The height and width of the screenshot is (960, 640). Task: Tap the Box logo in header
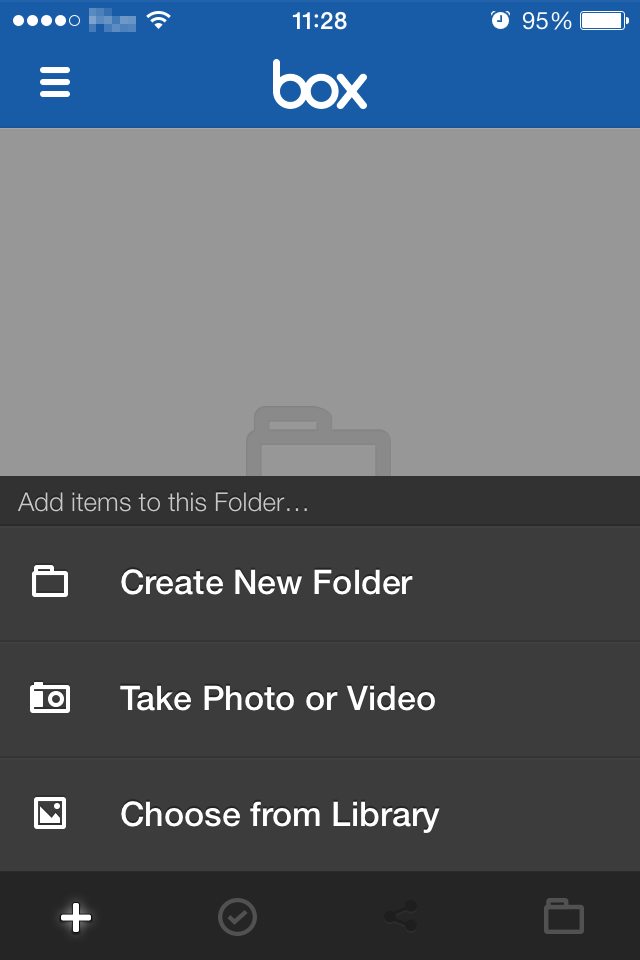320,84
